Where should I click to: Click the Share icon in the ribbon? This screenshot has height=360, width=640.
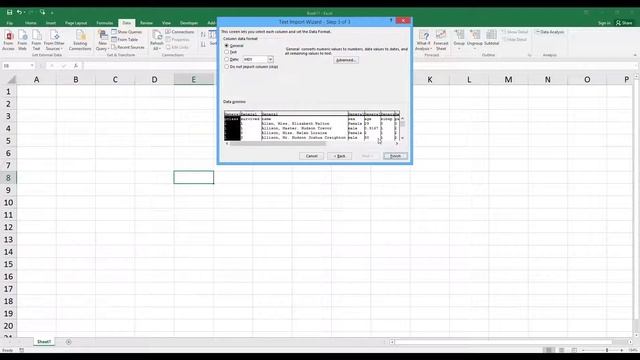624,23
